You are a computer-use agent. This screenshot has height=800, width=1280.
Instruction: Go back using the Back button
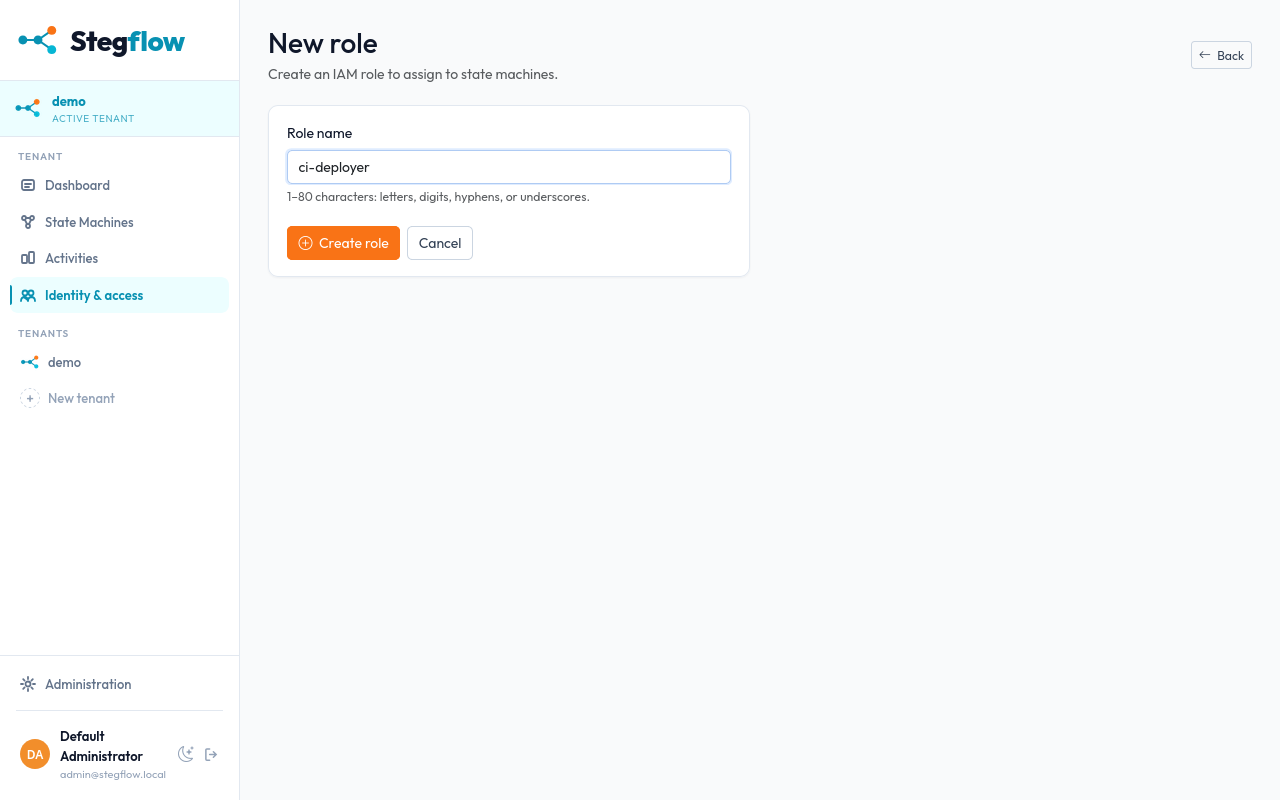1221,55
